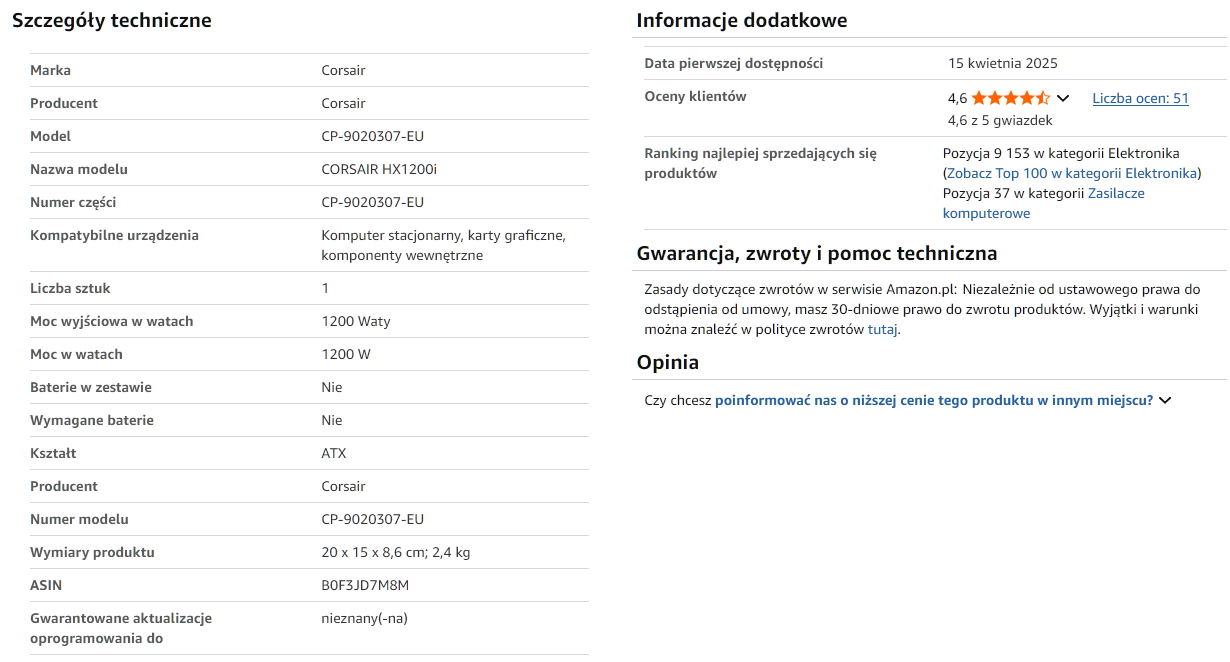The image size is (1230, 662).
Task: Select 'Ranking najlepiej sprzedających się produktów' label
Action: (x=760, y=163)
